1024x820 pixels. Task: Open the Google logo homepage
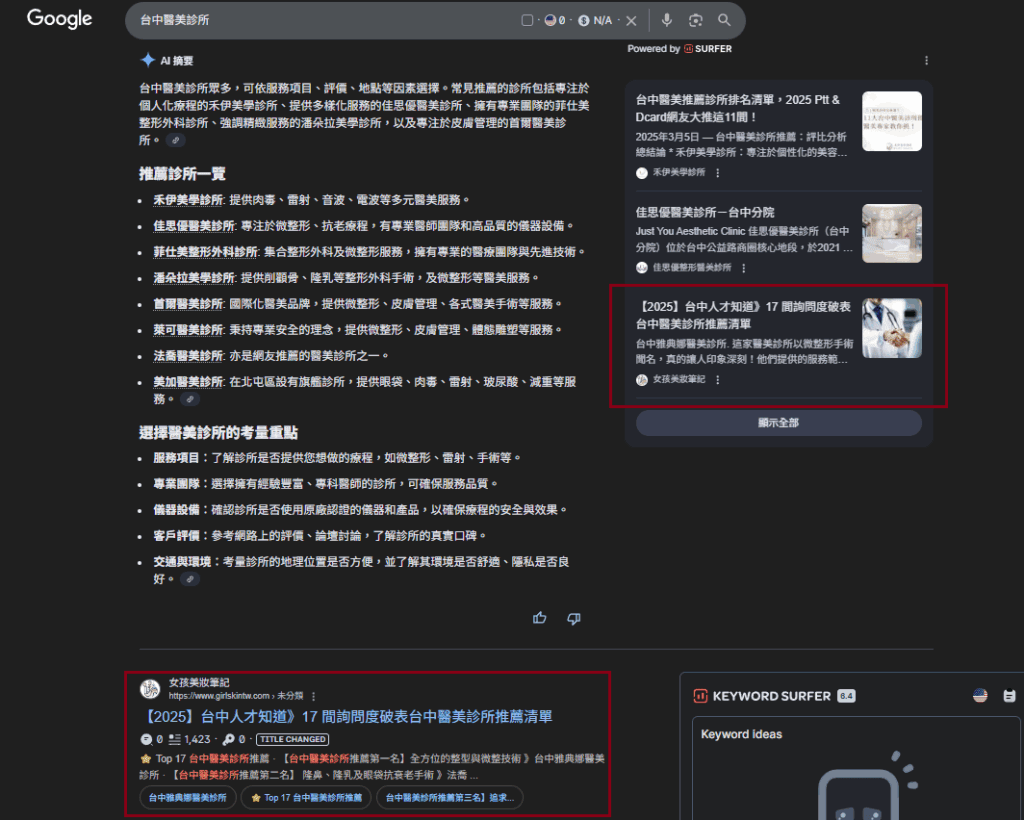59,19
